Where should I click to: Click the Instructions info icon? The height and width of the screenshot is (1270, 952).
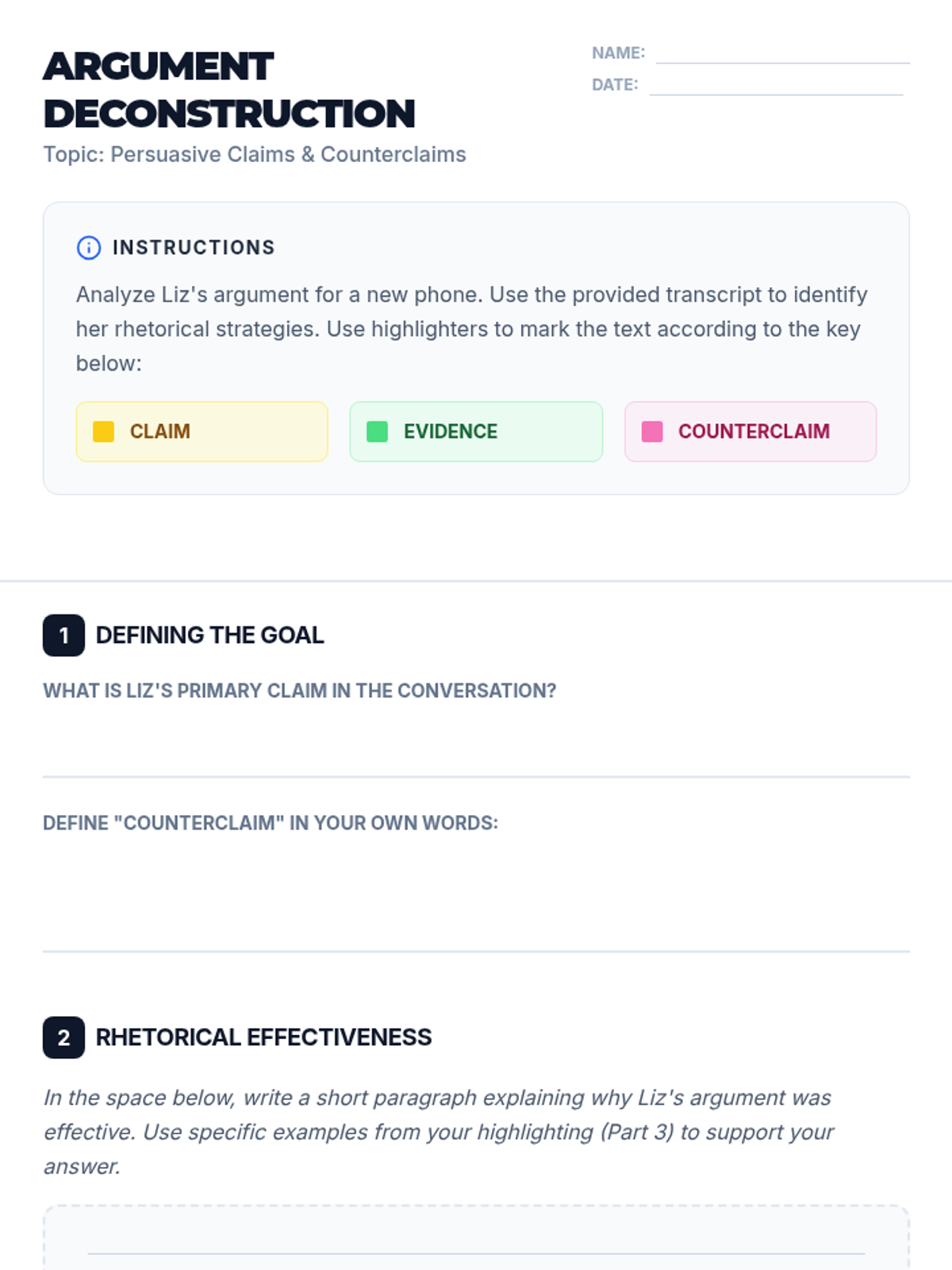click(x=88, y=248)
